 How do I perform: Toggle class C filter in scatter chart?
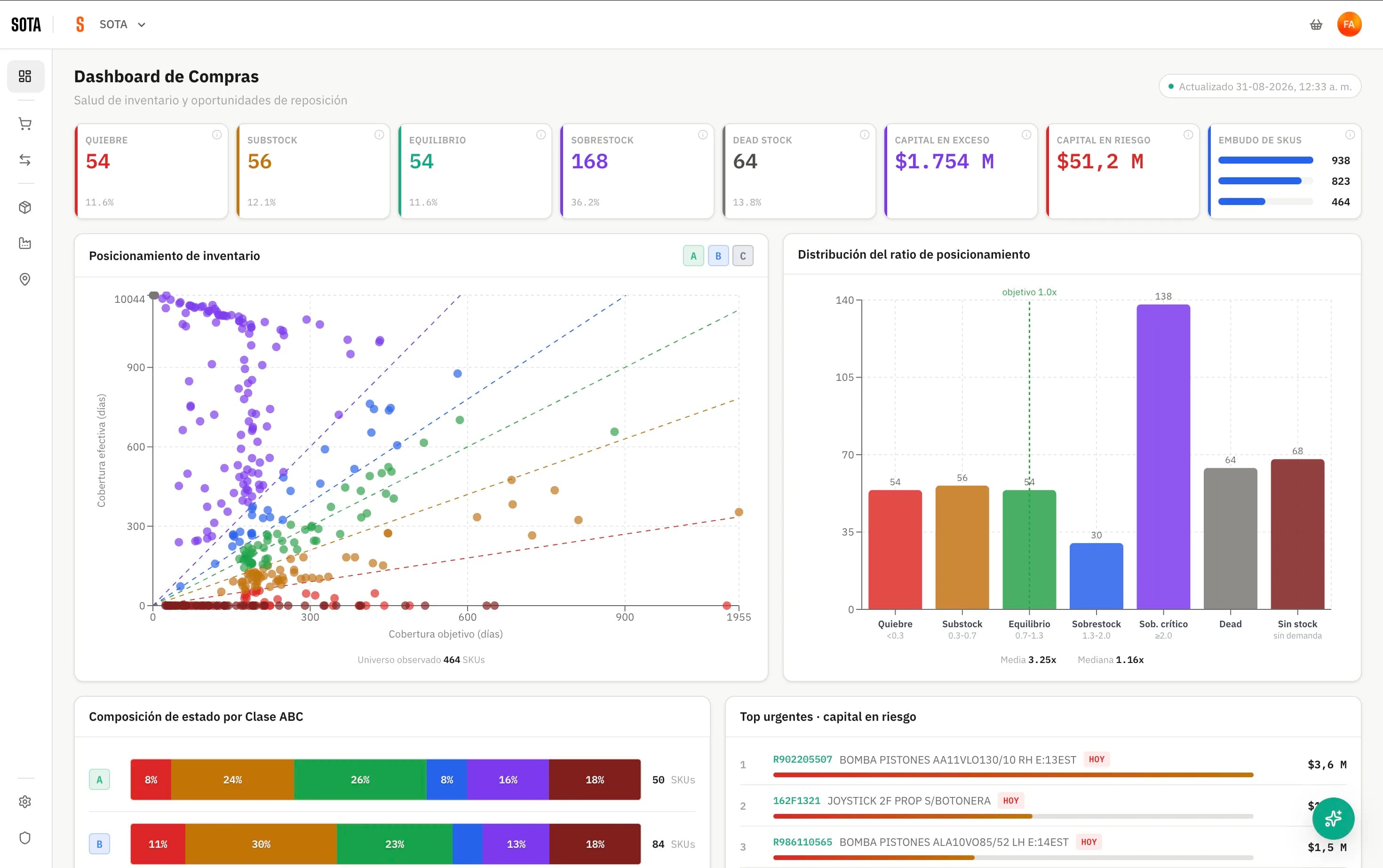pos(743,256)
